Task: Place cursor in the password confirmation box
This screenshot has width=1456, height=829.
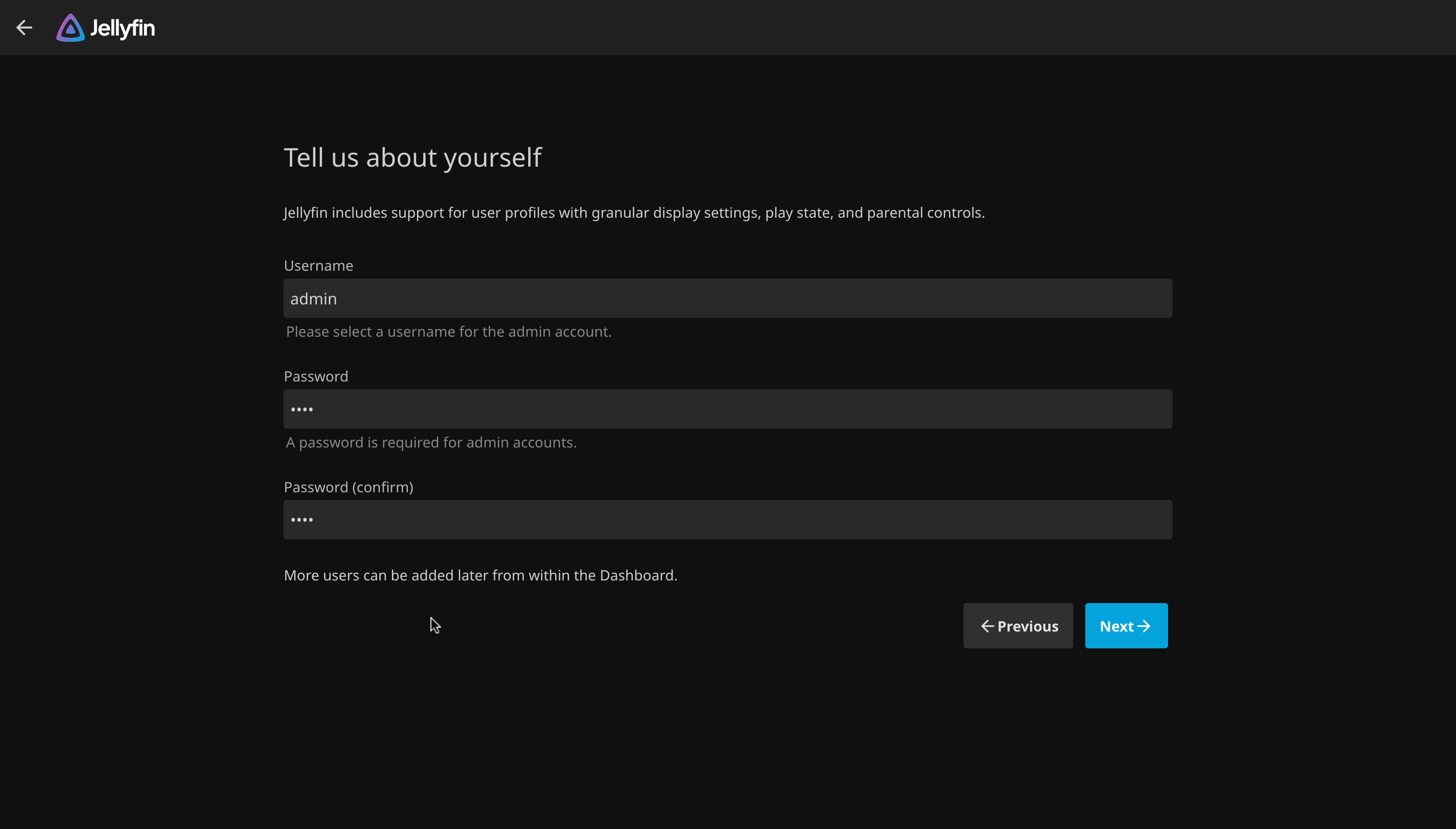Action: point(727,519)
